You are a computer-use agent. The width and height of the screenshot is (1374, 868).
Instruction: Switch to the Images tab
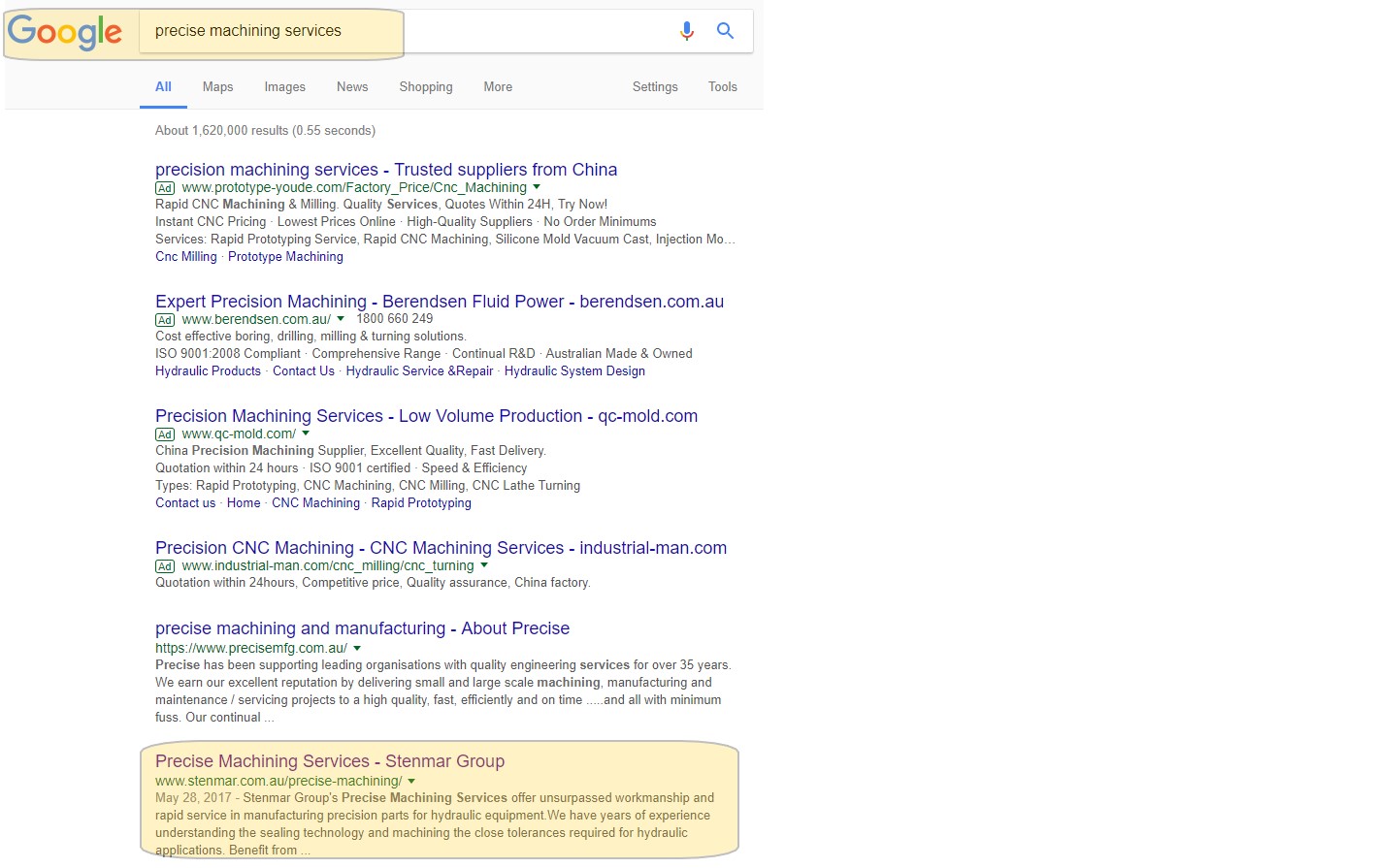tap(284, 86)
